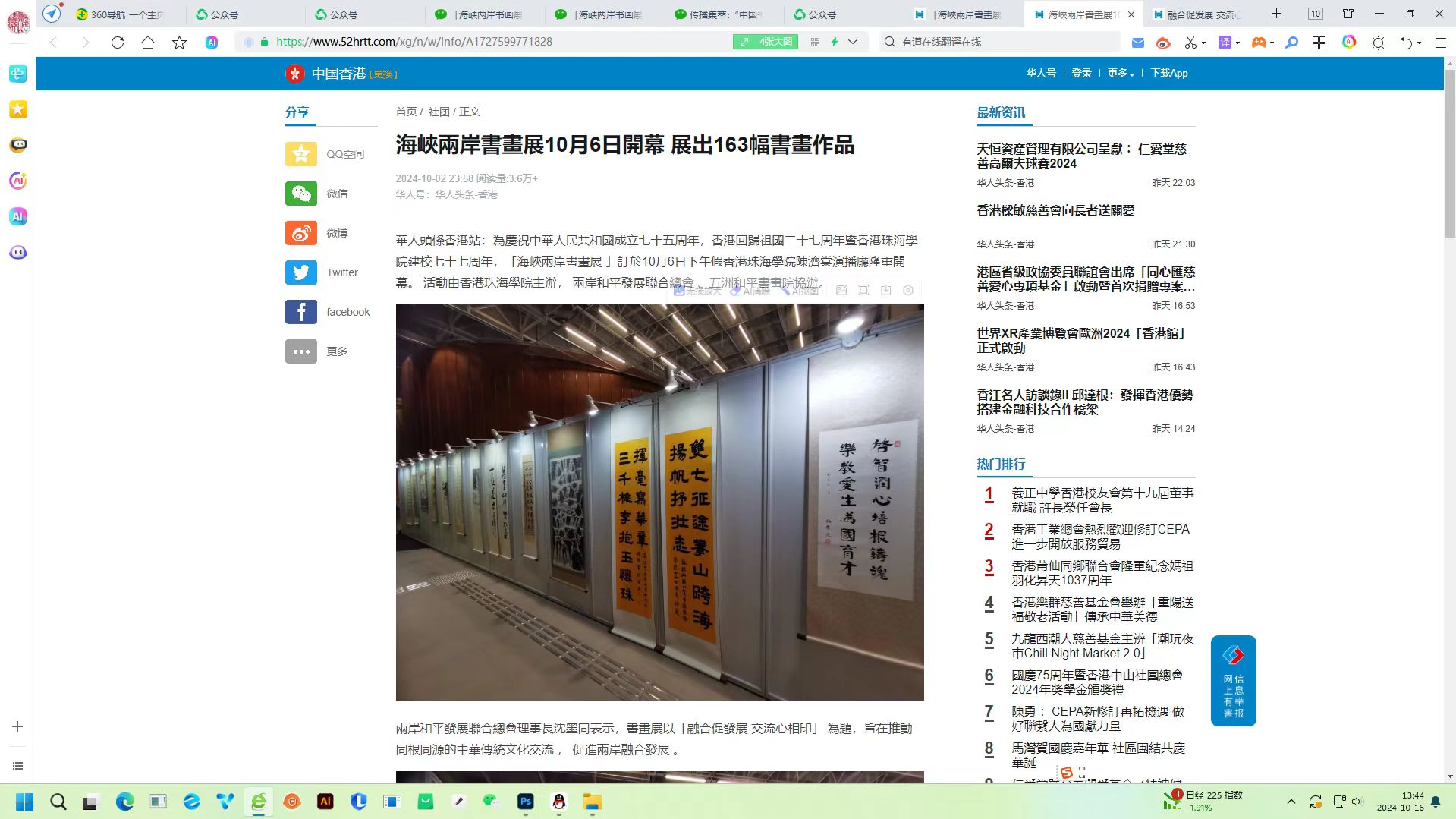
Task: Click the scissors screenshot tool
Action: click(x=1191, y=43)
